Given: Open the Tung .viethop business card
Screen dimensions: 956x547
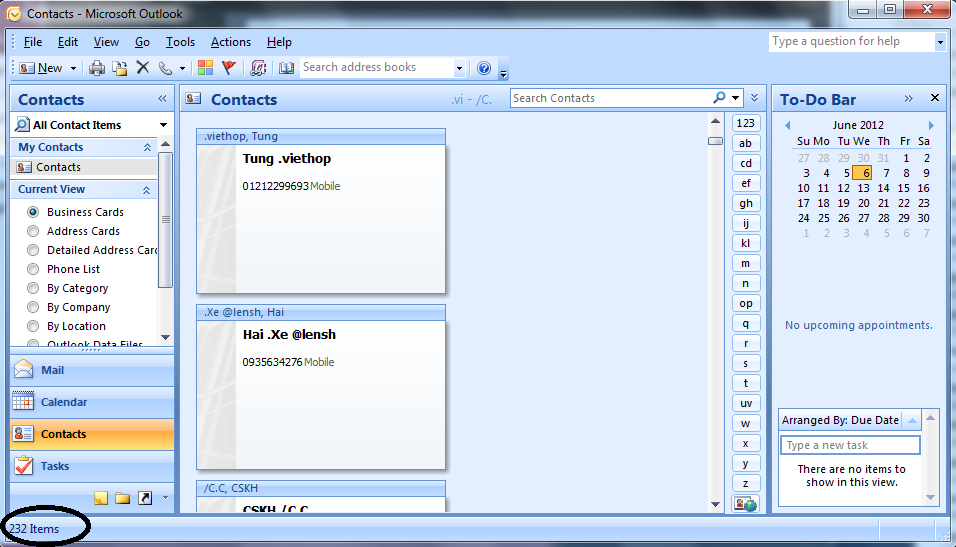Looking at the screenshot, I should (x=321, y=211).
